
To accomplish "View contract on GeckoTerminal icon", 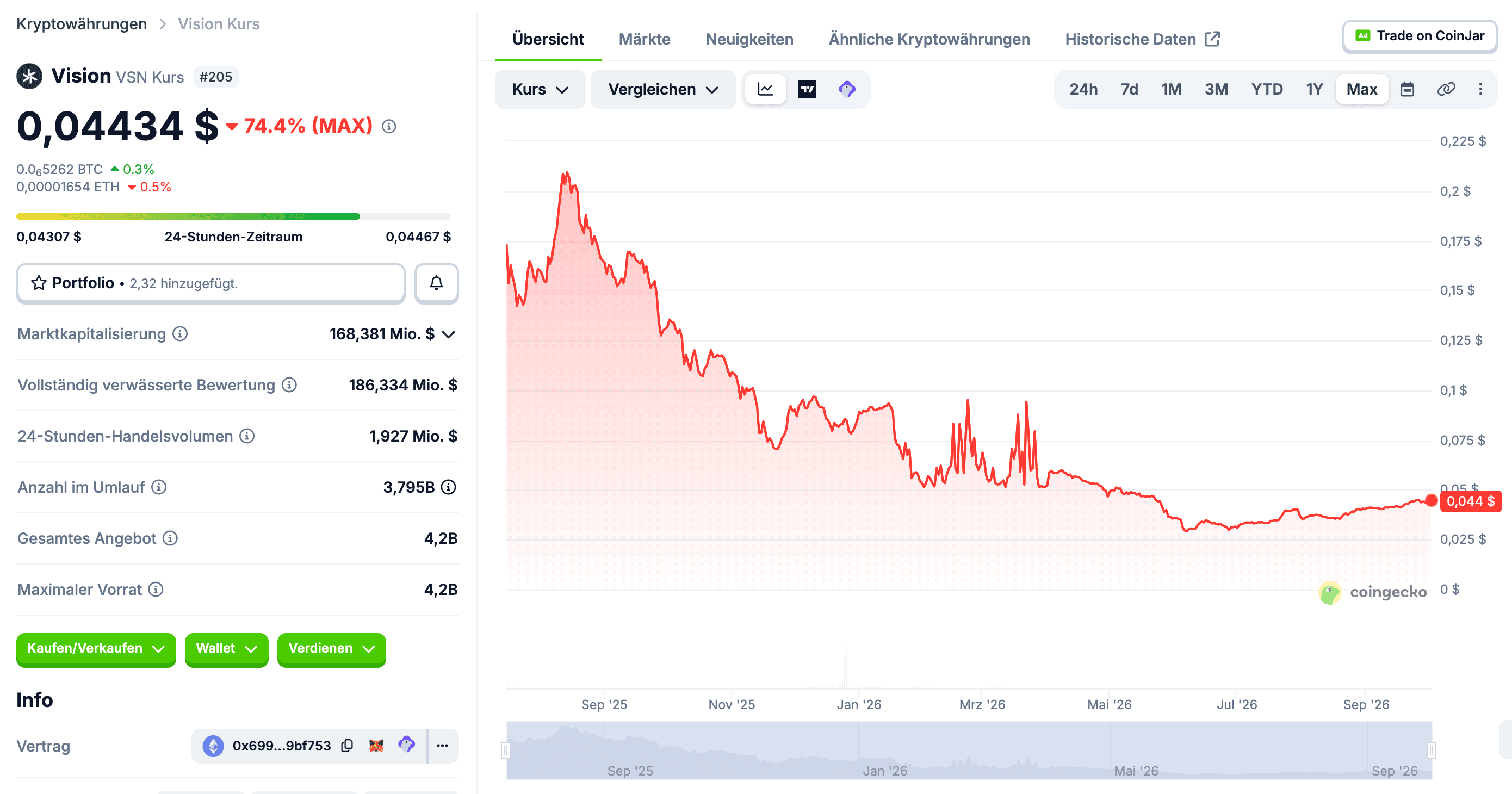I will [407, 745].
